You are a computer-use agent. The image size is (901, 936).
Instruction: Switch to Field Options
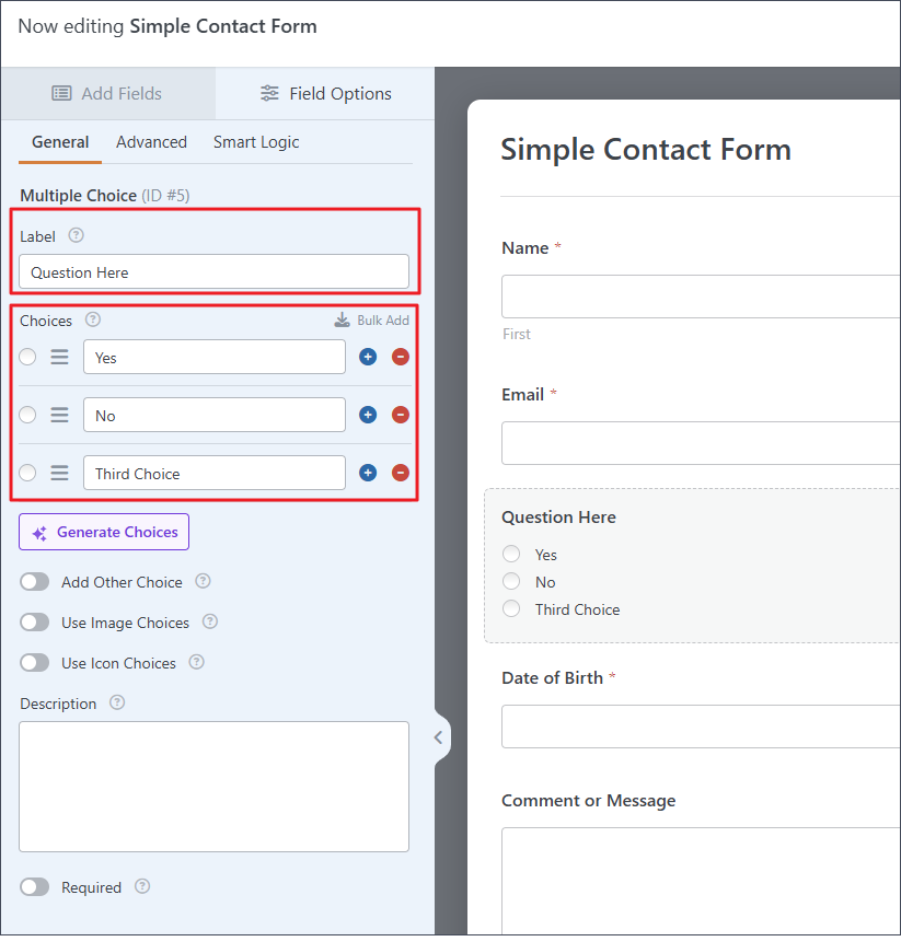coord(325,93)
